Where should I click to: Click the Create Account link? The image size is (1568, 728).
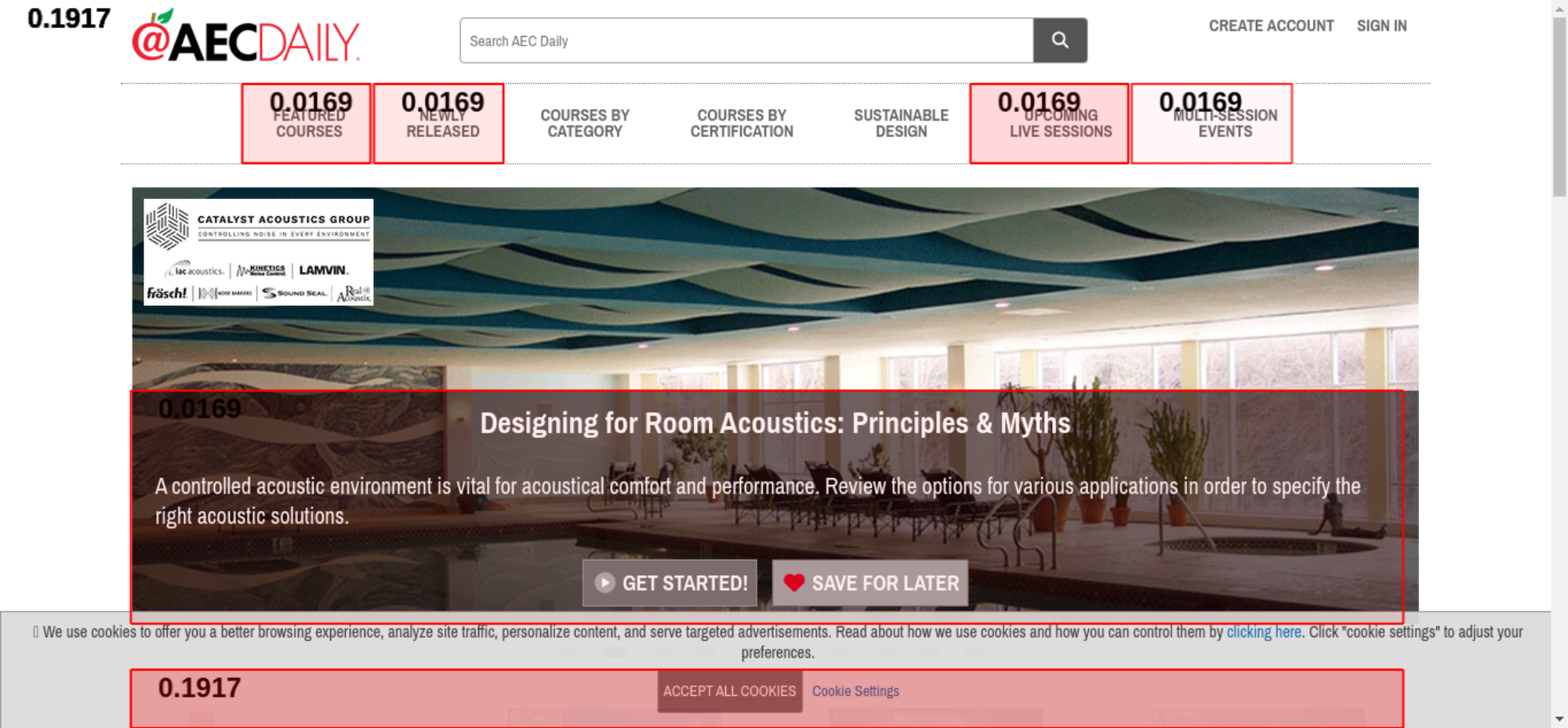1271,26
